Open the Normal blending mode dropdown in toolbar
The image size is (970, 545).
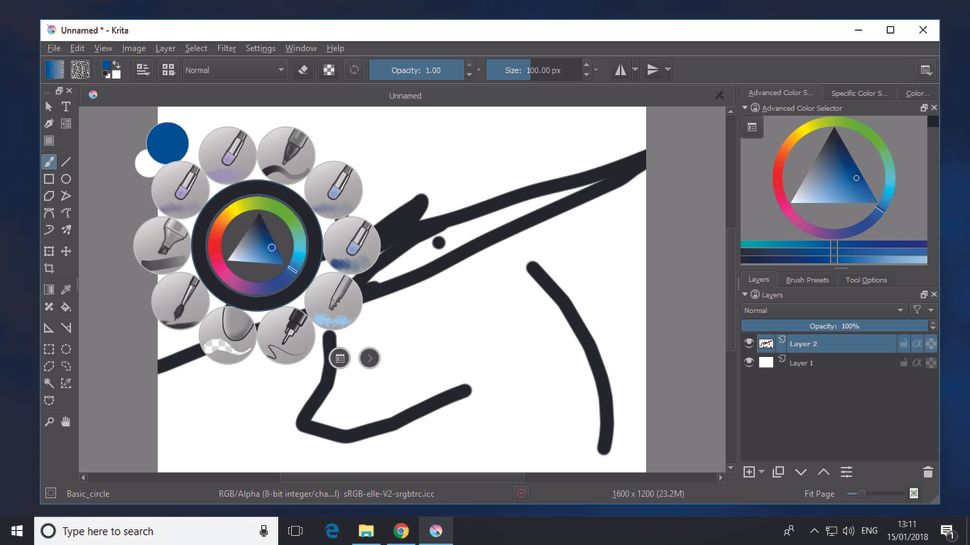(234, 70)
